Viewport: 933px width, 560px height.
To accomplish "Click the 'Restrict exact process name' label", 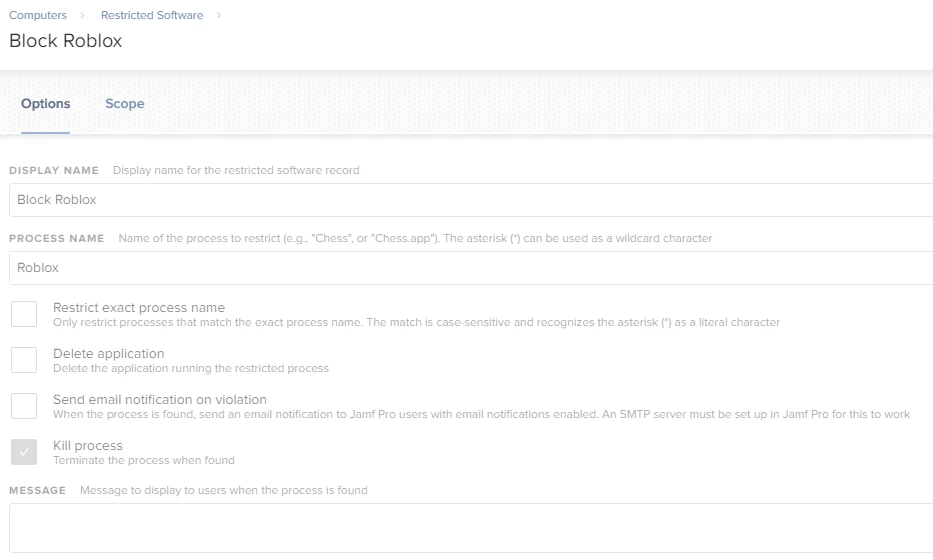I will (x=139, y=308).
